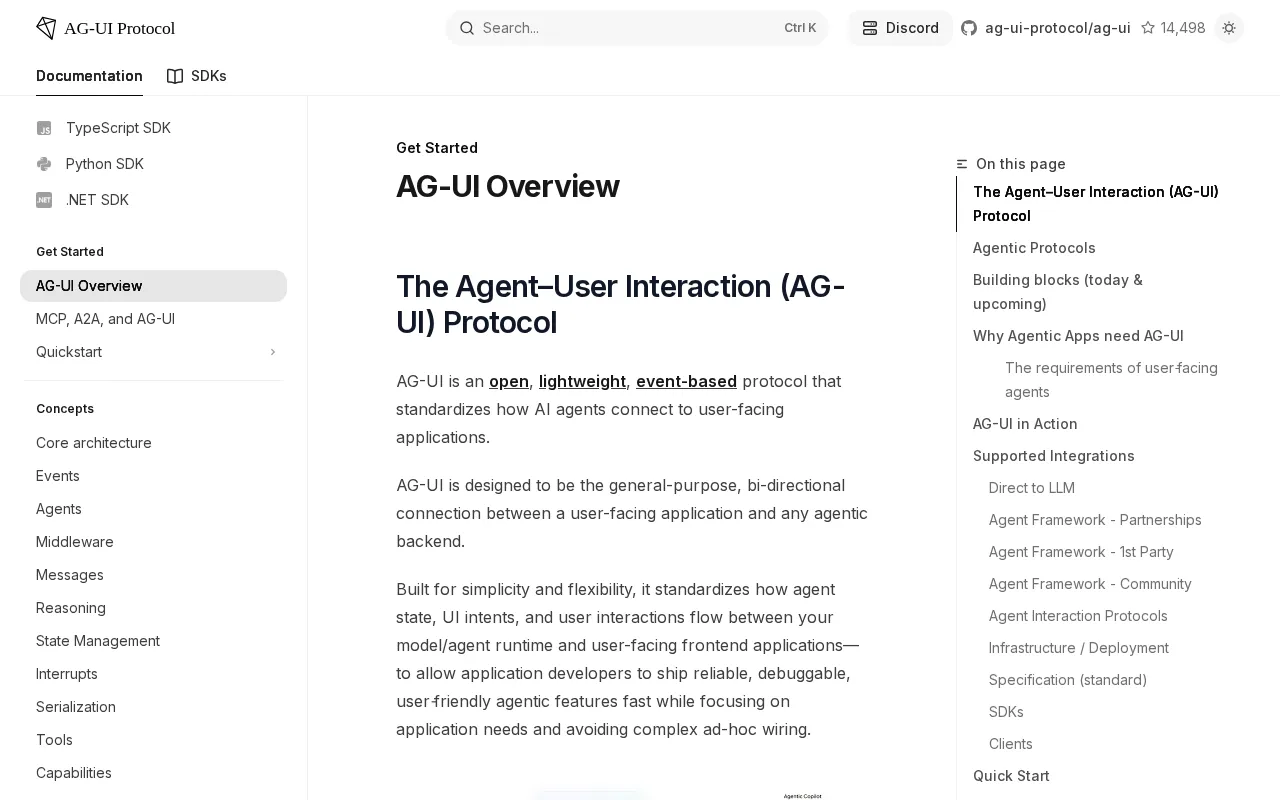Open Agents sidebar page
The width and height of the screenshot is (1280, 800).
coord(153,509)
